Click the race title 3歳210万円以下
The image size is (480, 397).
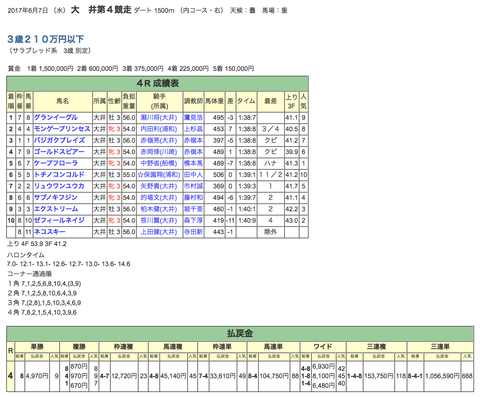pos(46,39)
